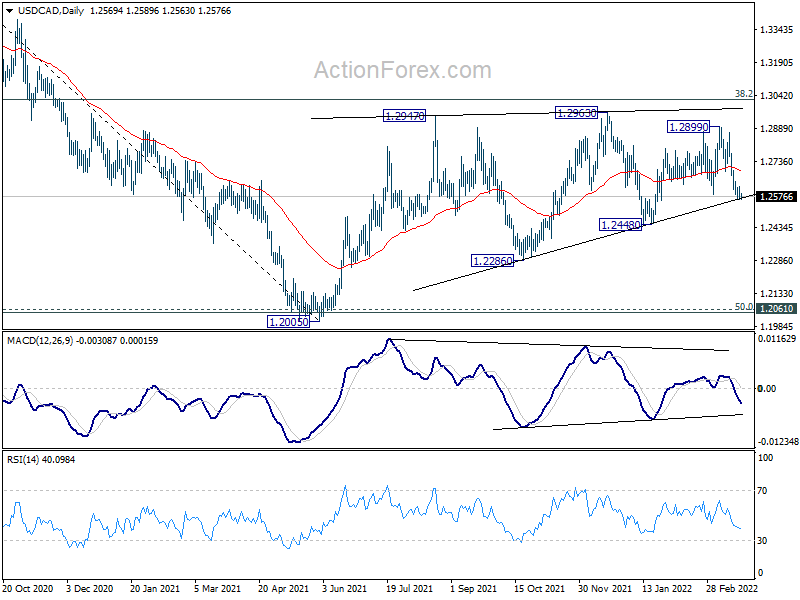Click the RSI 70 level axis label
This screenshot has width=800, height=600.
coord(762,491)
